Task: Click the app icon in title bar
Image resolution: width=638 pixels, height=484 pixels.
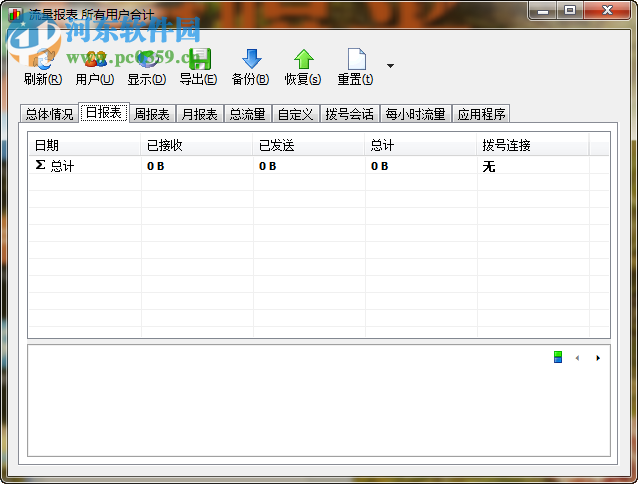Action: pyautogui.click(x=15, y=14)
